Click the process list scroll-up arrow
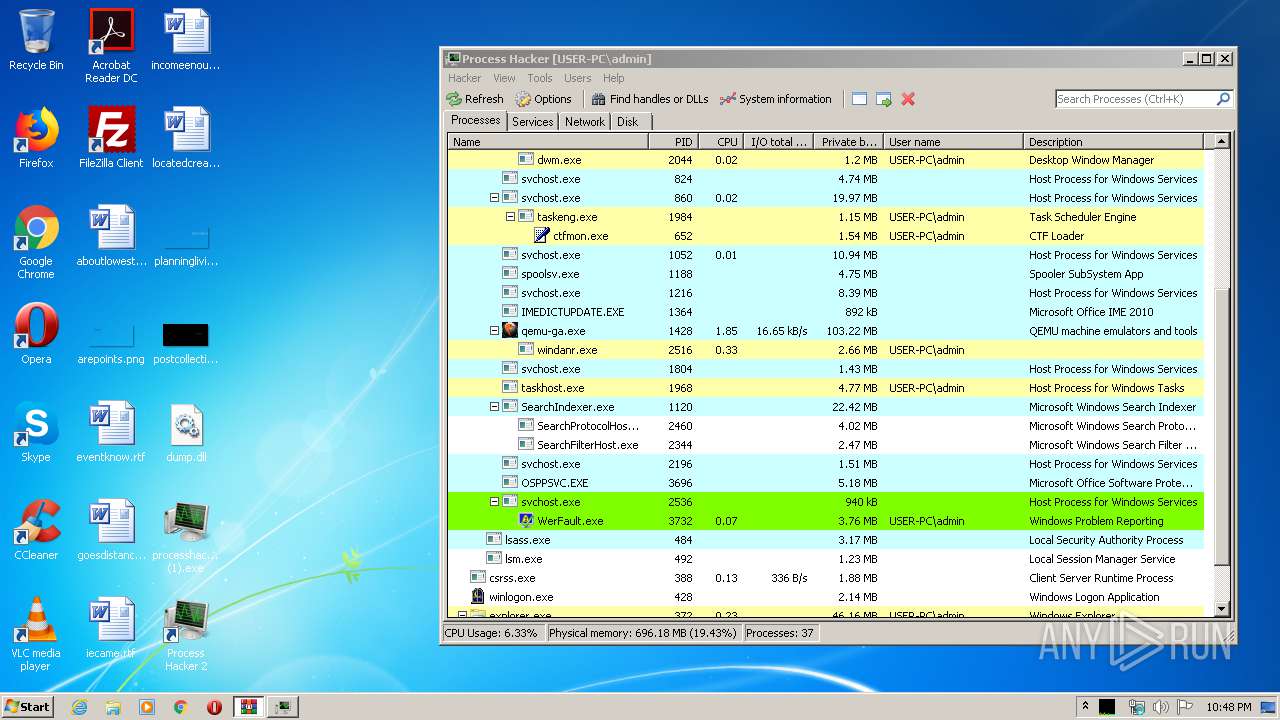This screenshot has width=1280, height=720. tap(1221, 142)
